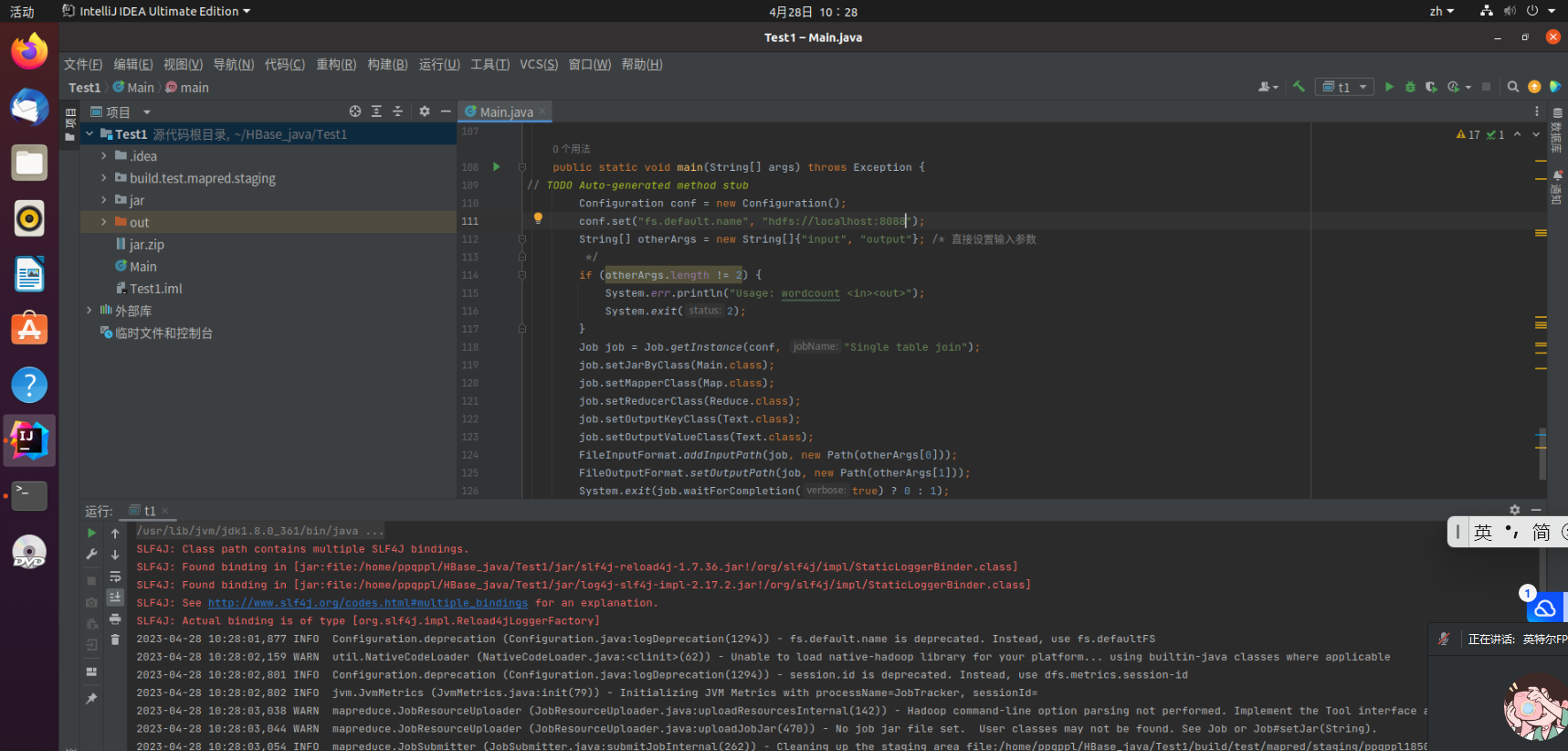Open project view mode dropdown
This screenshot has width=1568, height=751.
tap(147, 112)
